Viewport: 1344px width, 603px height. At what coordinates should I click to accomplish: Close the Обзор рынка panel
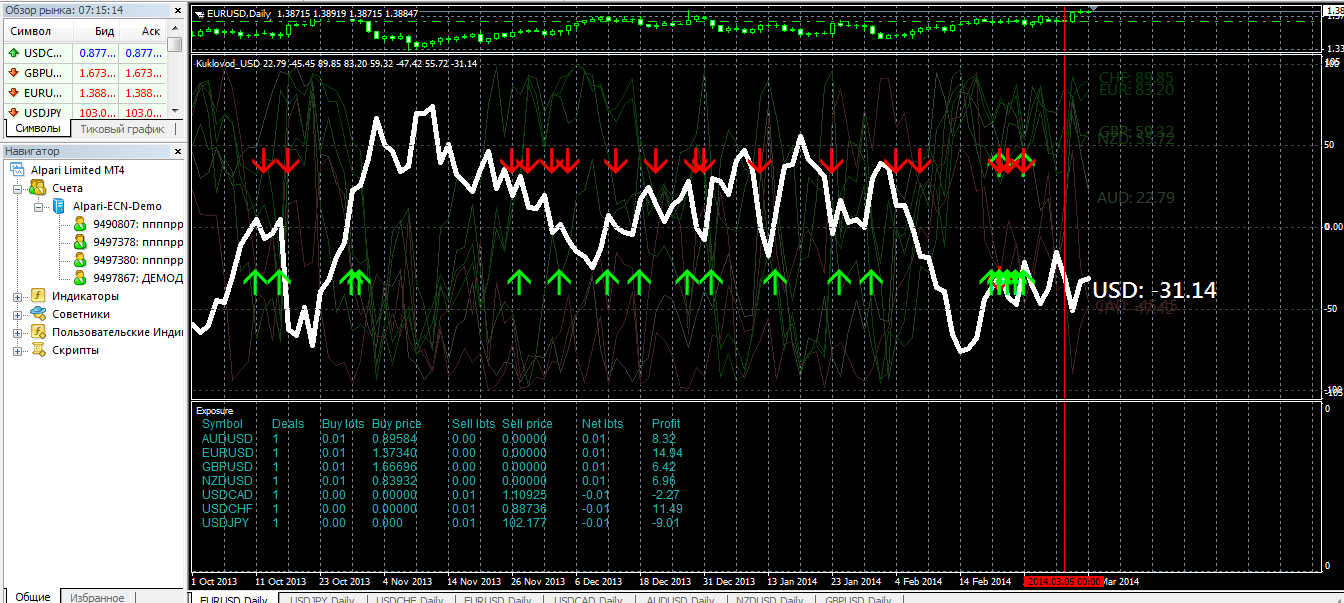click(x=178, y=9)
